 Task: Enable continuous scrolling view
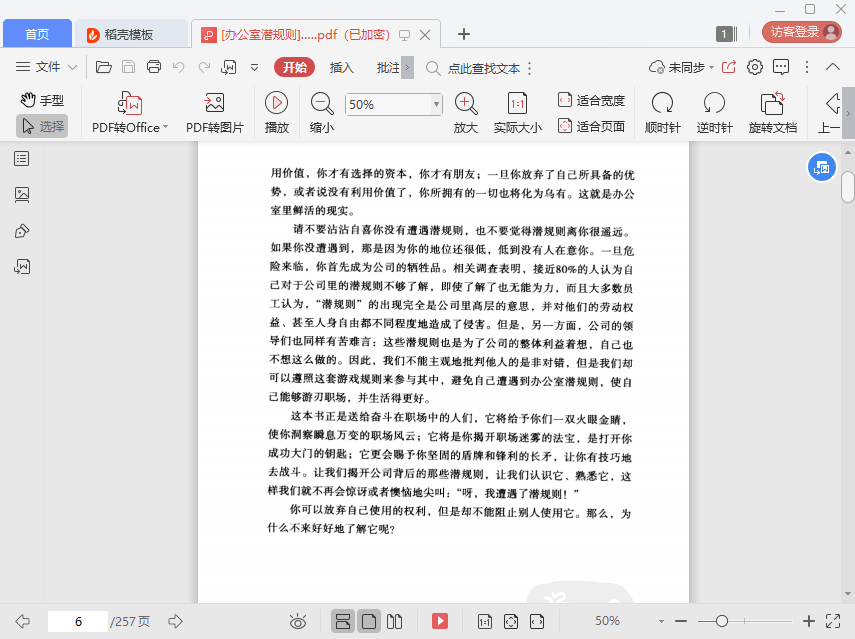click(x=343, y=621)
